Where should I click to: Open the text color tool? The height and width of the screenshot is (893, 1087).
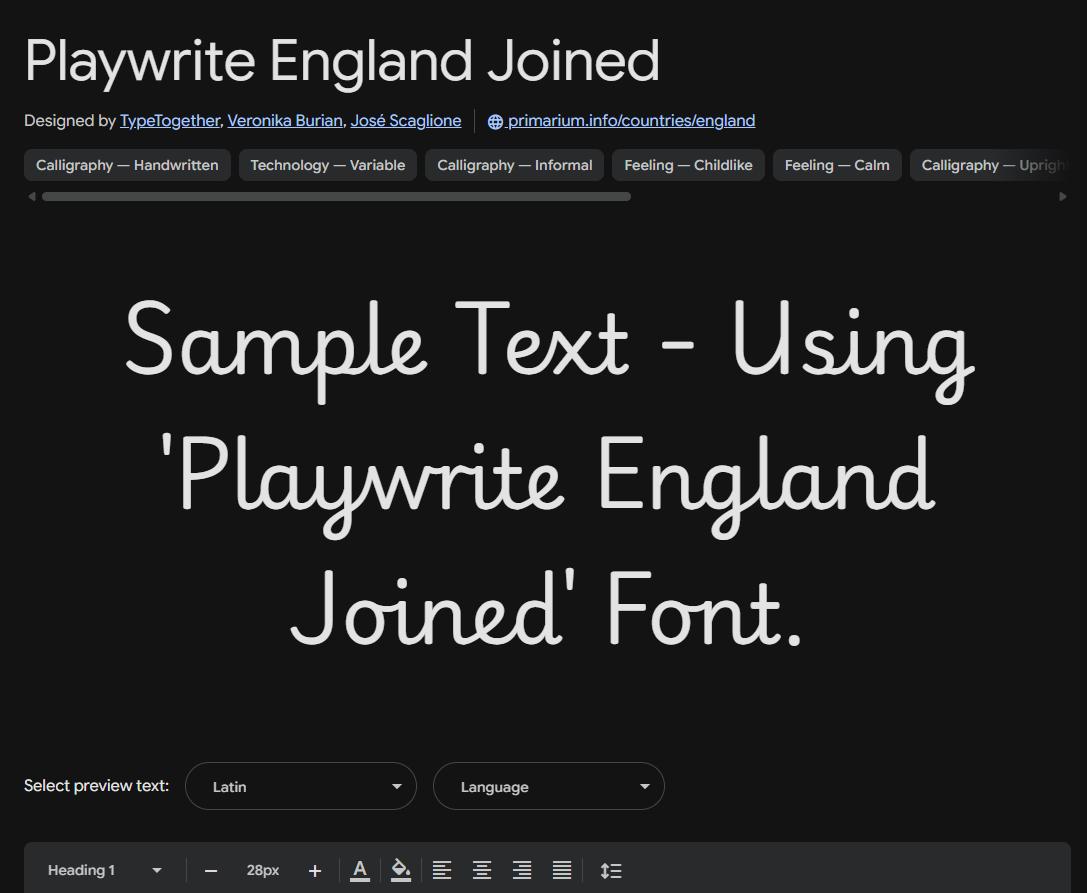coord(360,870)
